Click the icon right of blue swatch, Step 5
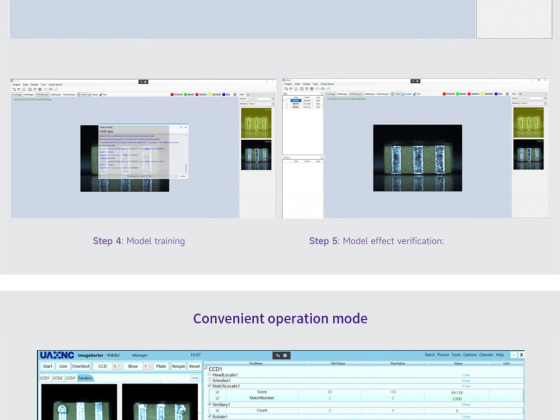The width and height of the screenshot is (560, 420). [x=507, y=94]
